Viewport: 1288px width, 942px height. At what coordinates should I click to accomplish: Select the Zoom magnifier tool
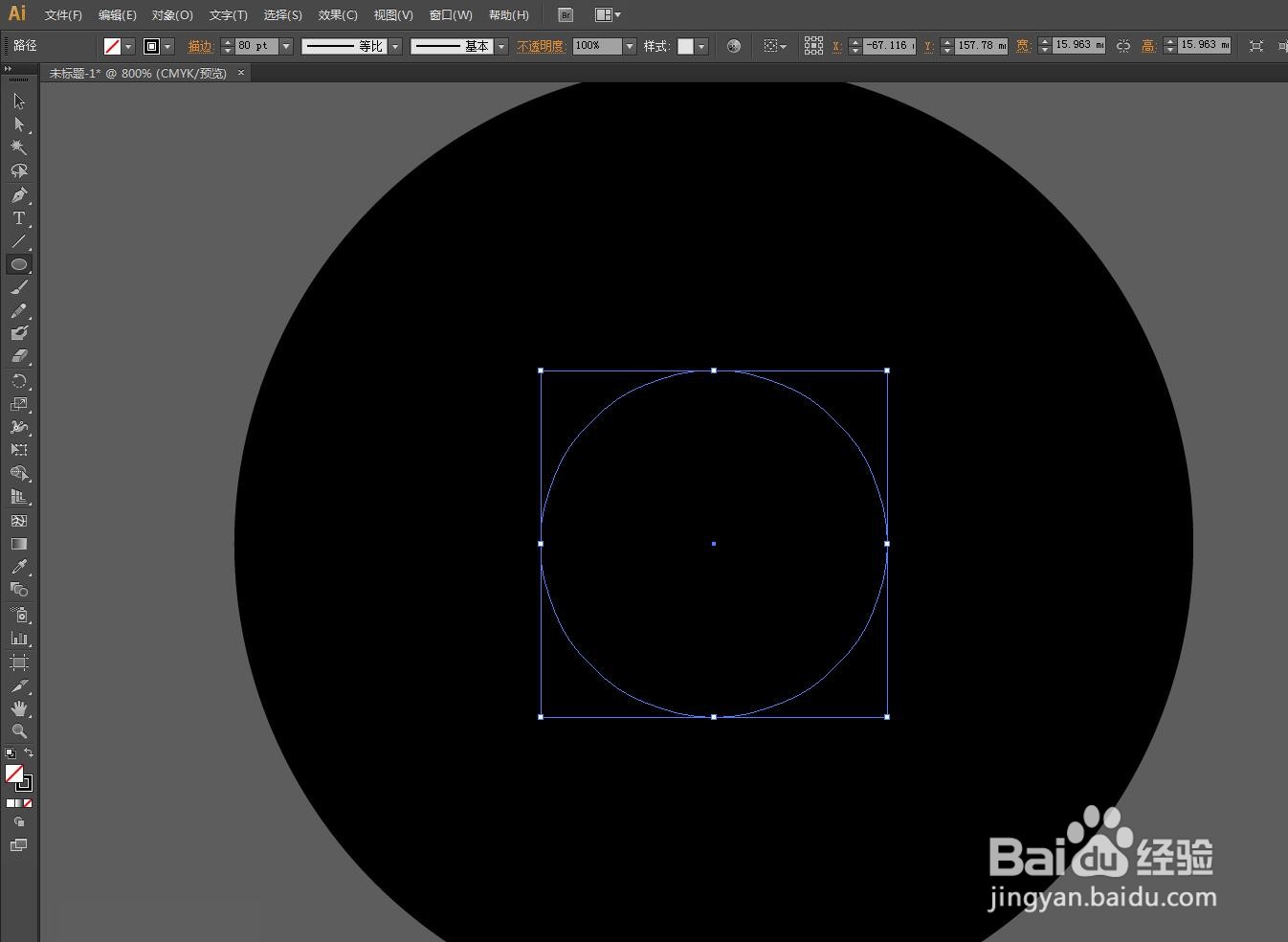[x=19, y=731]
